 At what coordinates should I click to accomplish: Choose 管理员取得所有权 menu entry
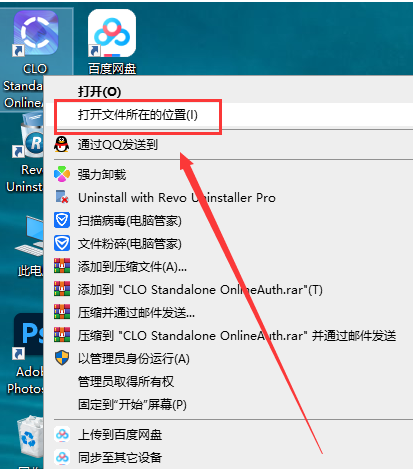coord(126,381)
